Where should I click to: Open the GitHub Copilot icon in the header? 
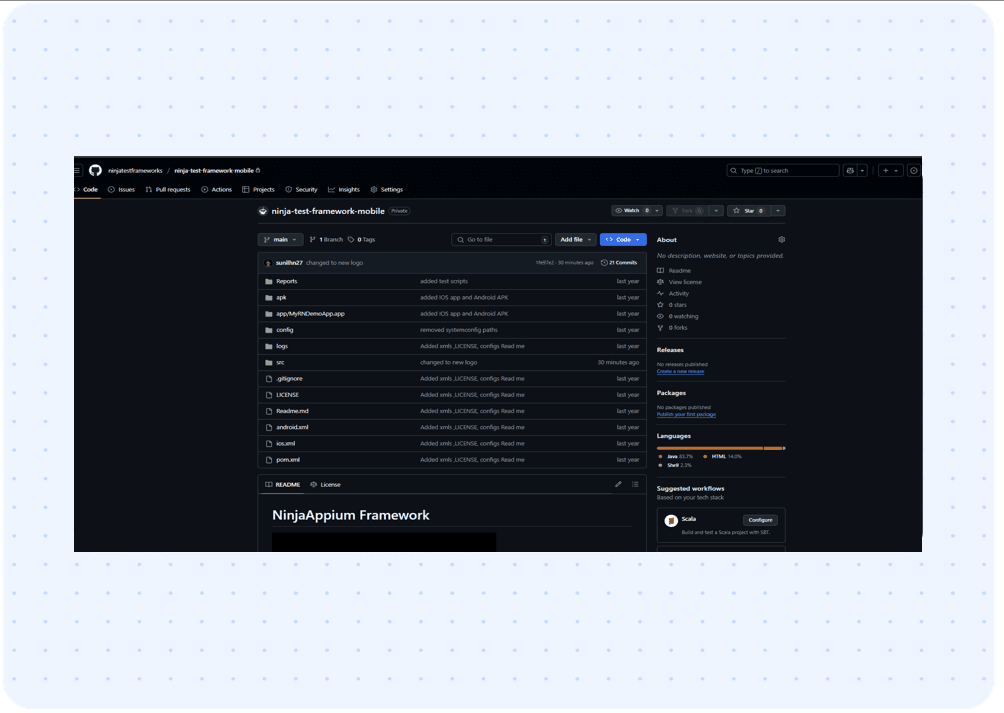tap(850, 170)
